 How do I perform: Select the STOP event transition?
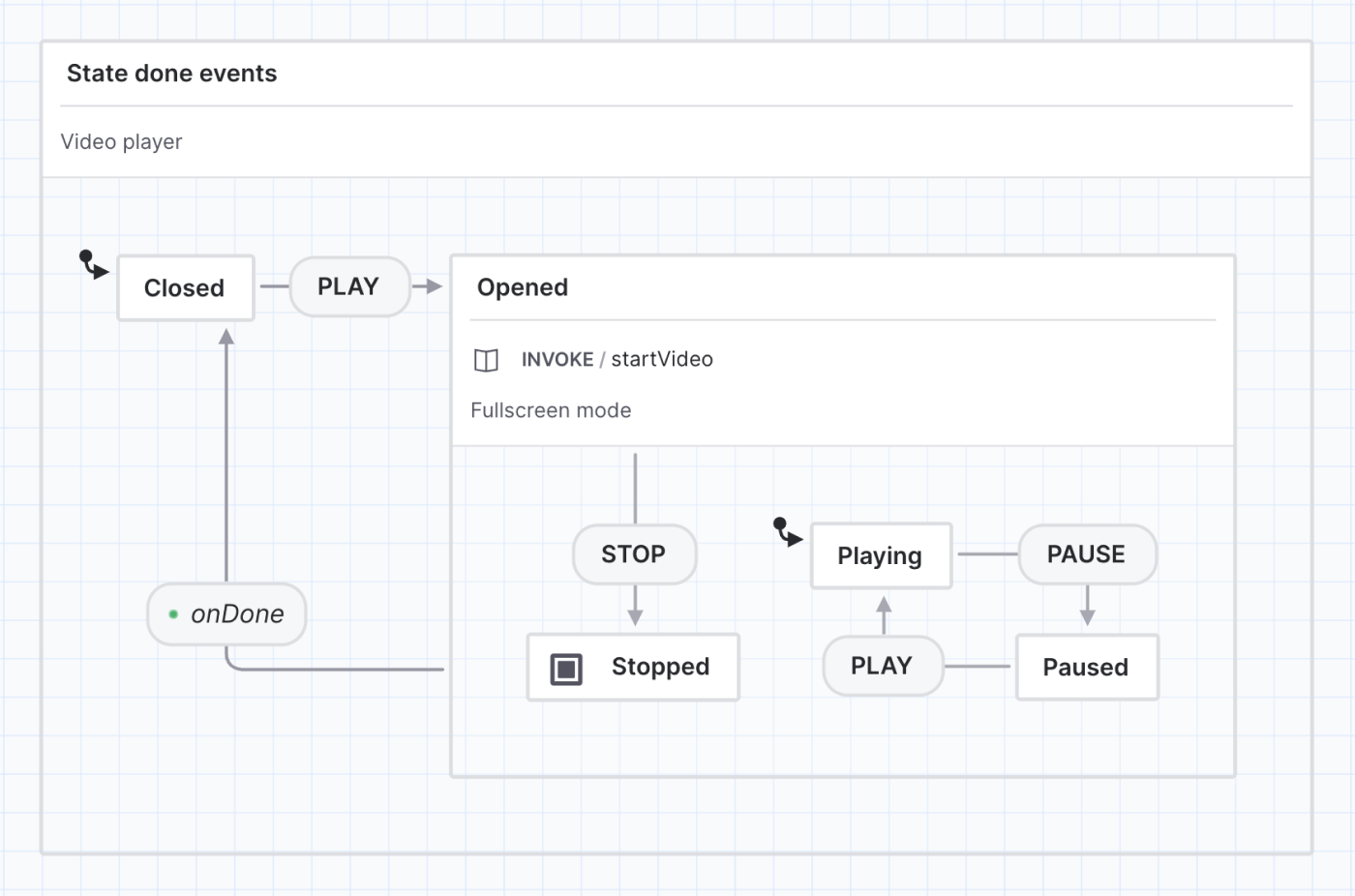click(634, 554)
